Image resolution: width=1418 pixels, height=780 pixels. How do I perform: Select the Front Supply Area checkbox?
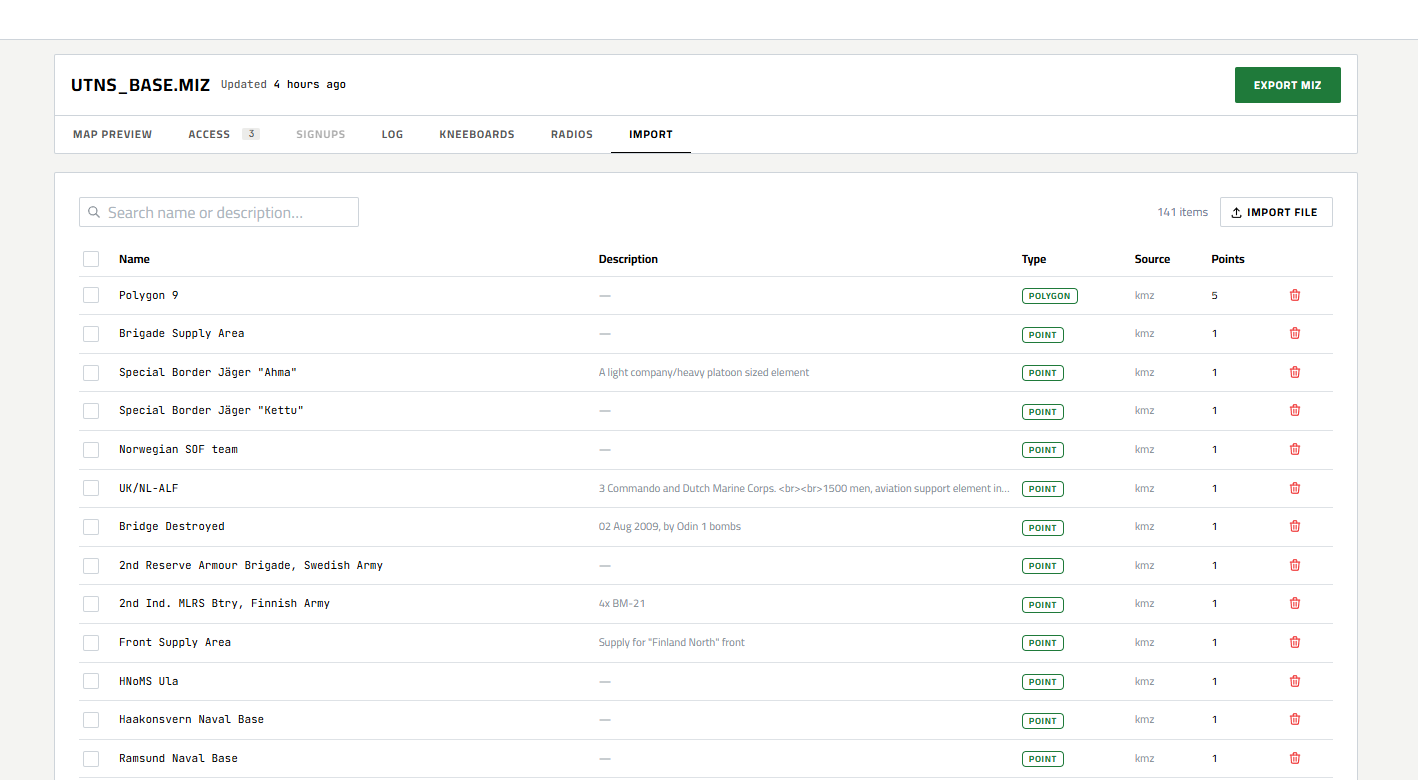[91, 642]
